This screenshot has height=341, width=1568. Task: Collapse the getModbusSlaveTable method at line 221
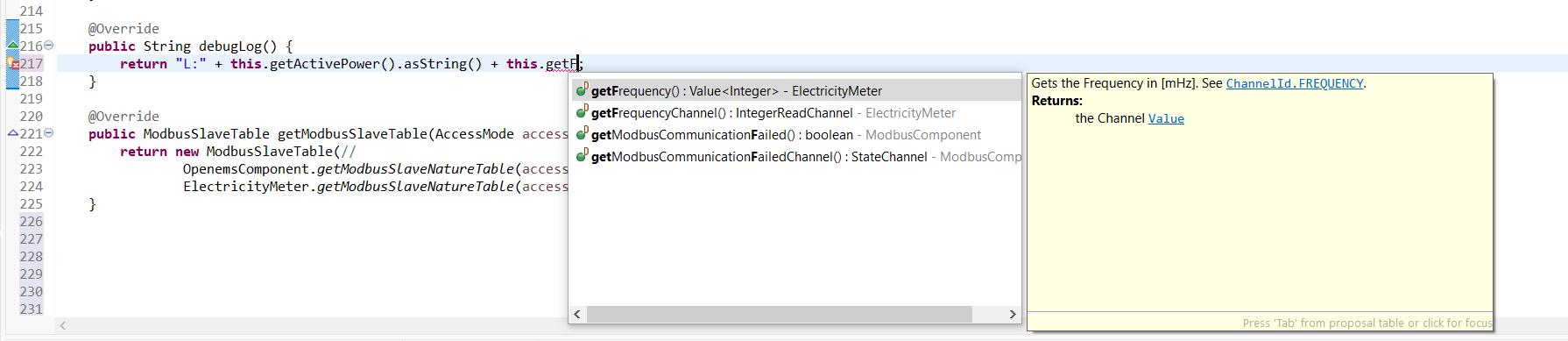(49, 133)
